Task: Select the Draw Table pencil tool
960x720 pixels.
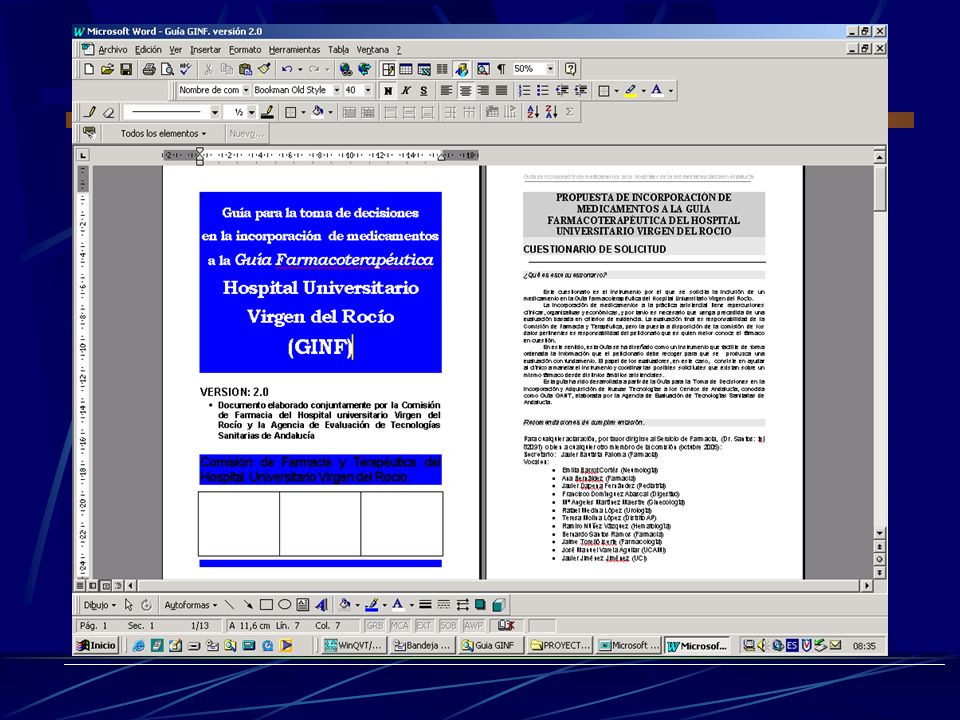Action: 90,112
